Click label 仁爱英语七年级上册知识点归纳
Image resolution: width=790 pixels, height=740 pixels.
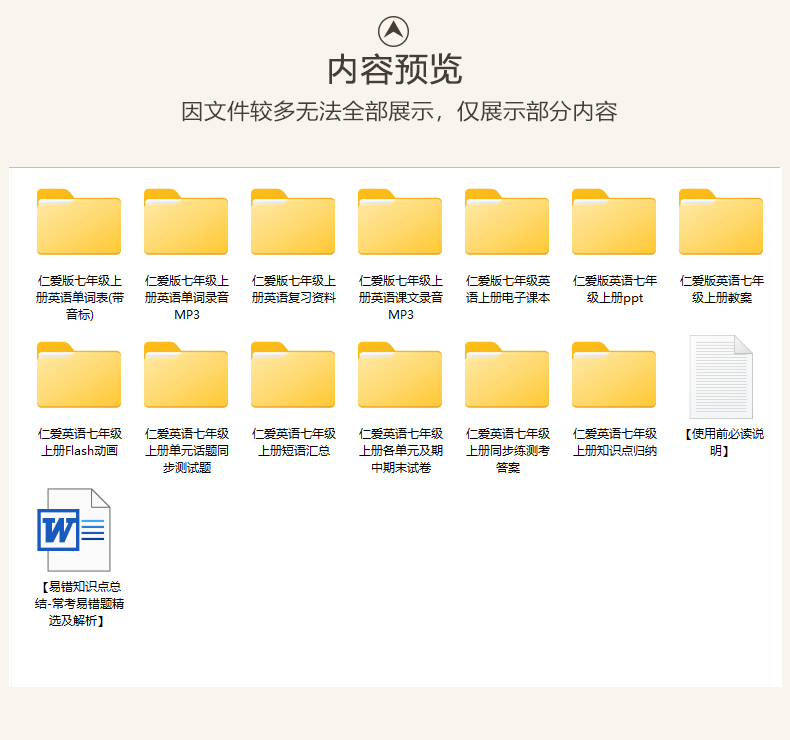tap(615, 442)
